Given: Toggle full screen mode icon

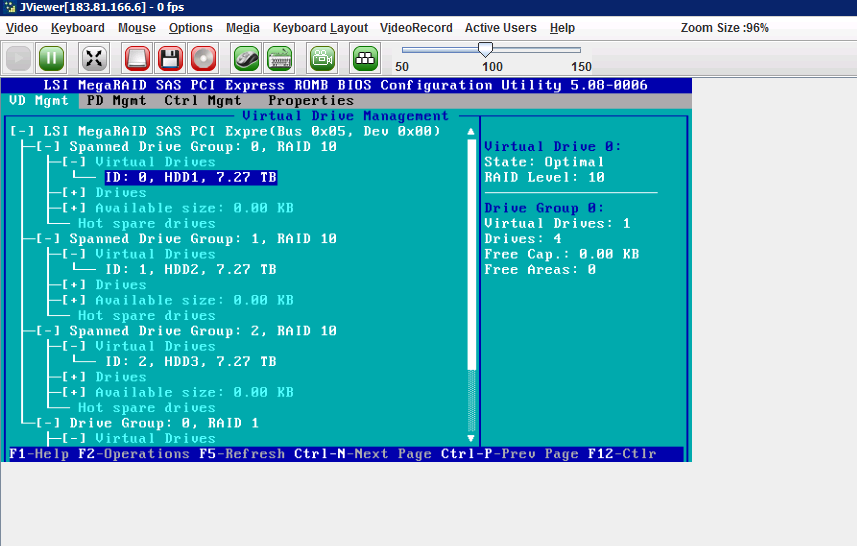Looking at the screenshot, I should tap(93, 58).
